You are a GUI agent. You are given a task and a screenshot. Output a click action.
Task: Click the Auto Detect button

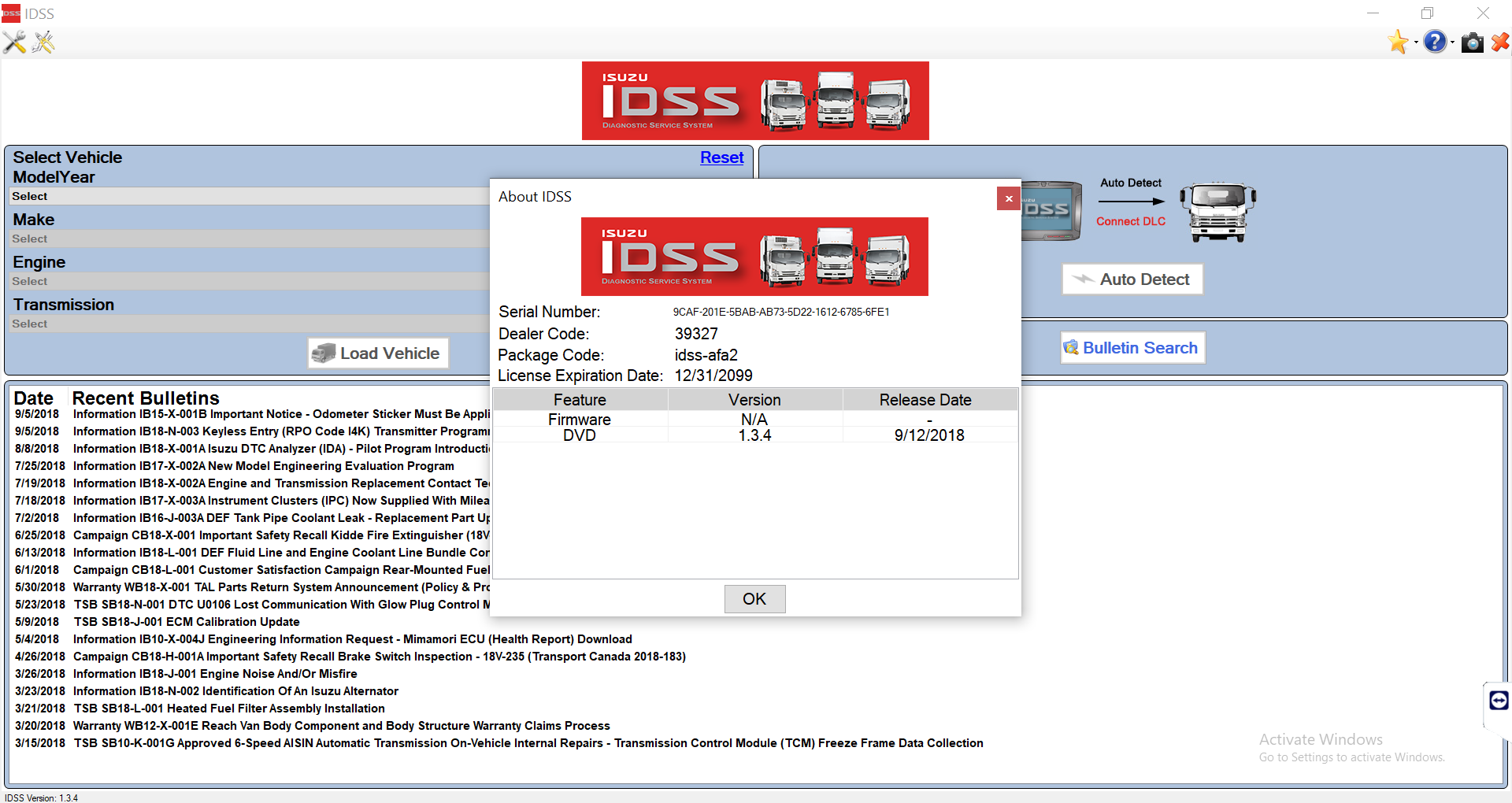click(1132, 279)
